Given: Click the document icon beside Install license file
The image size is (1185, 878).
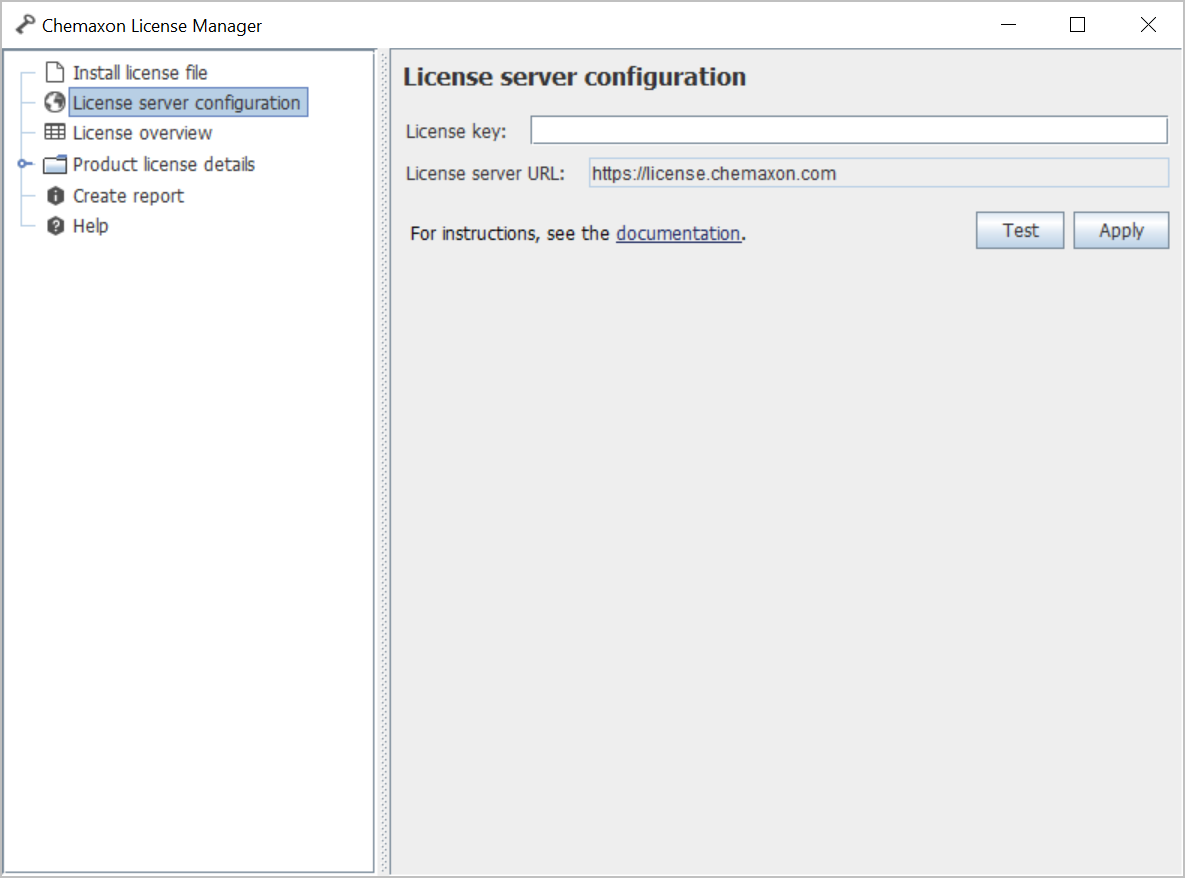Looking at the screenshot, I should [55, 73].
